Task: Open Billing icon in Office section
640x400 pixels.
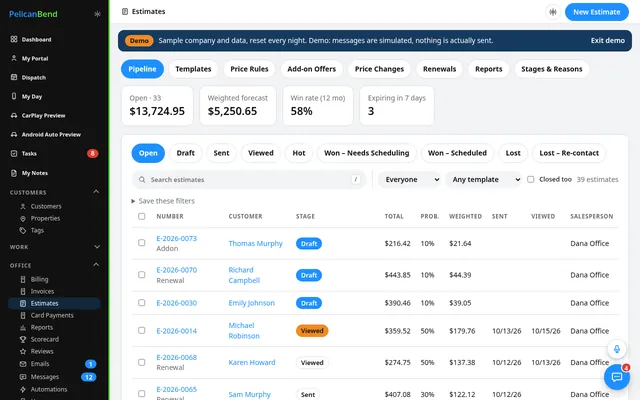Action: tap(23, 280)
